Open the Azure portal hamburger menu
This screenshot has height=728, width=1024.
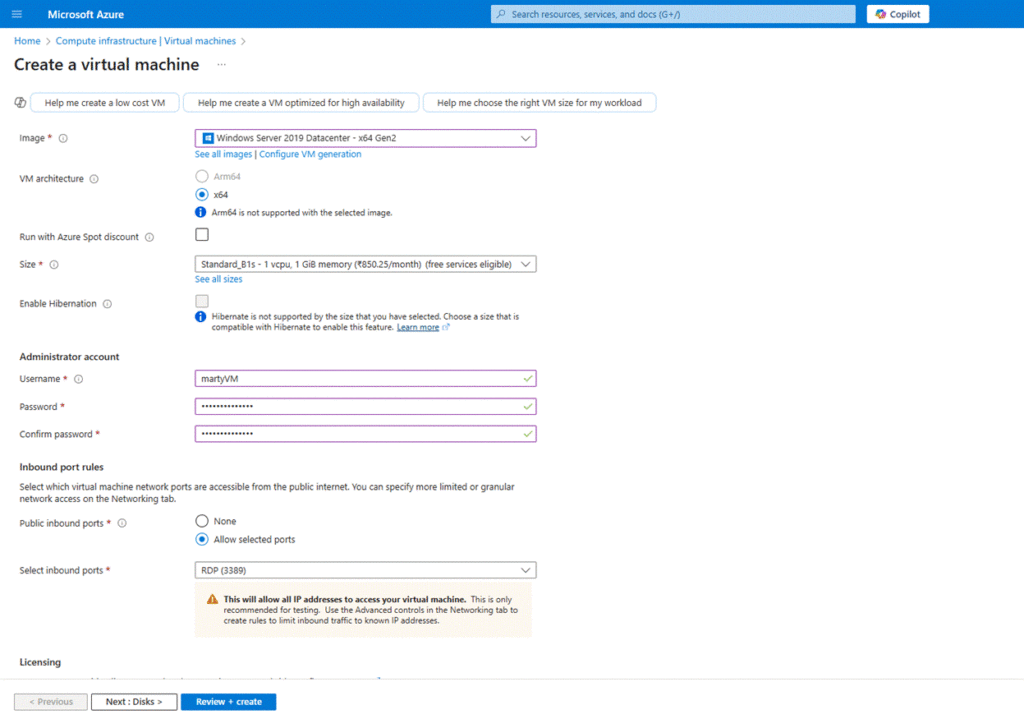click(x=16, y=14)
